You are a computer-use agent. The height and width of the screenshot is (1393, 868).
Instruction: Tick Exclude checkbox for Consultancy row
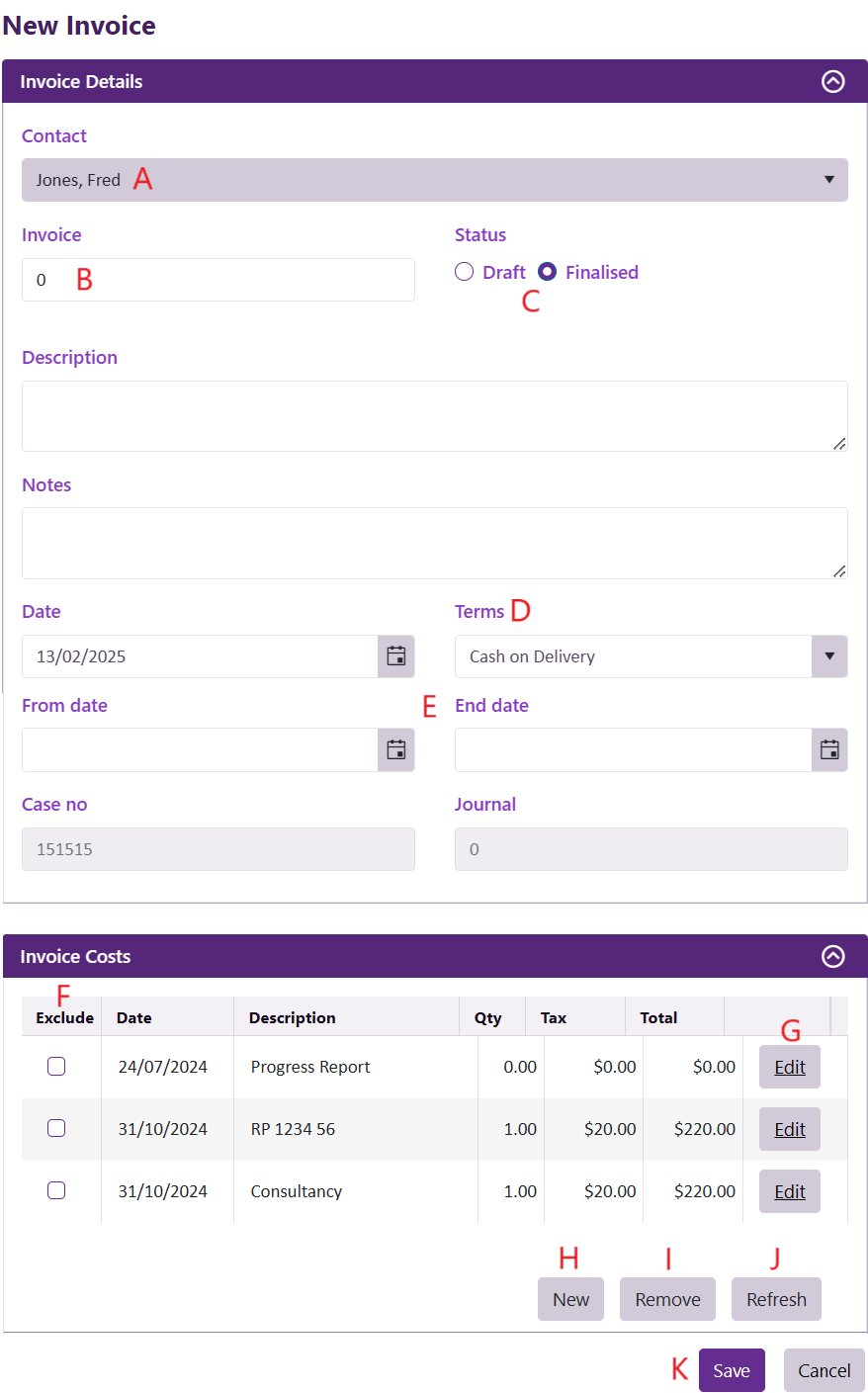[57, 1190]
